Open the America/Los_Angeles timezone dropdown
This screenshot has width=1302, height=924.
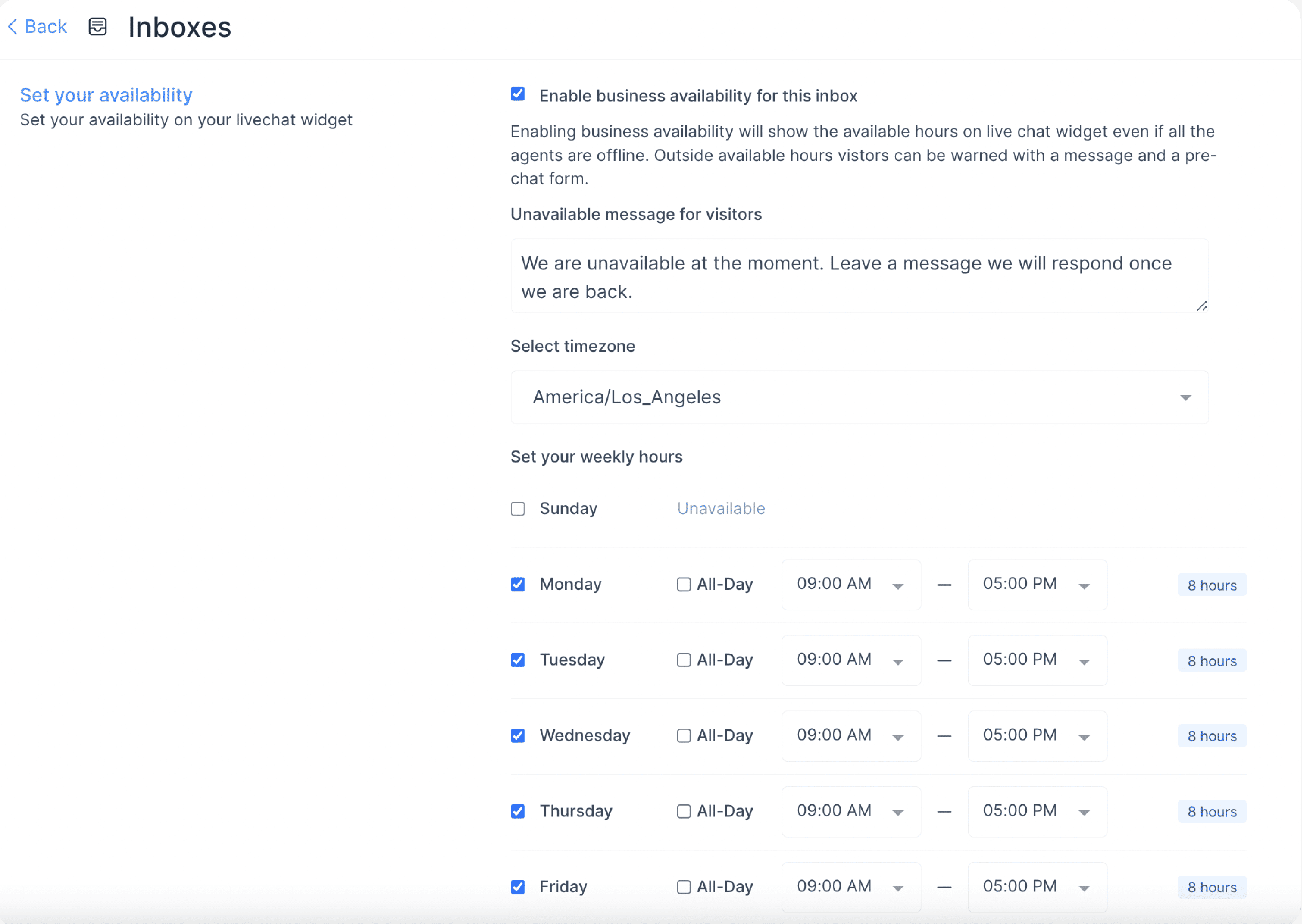[860, 397]
